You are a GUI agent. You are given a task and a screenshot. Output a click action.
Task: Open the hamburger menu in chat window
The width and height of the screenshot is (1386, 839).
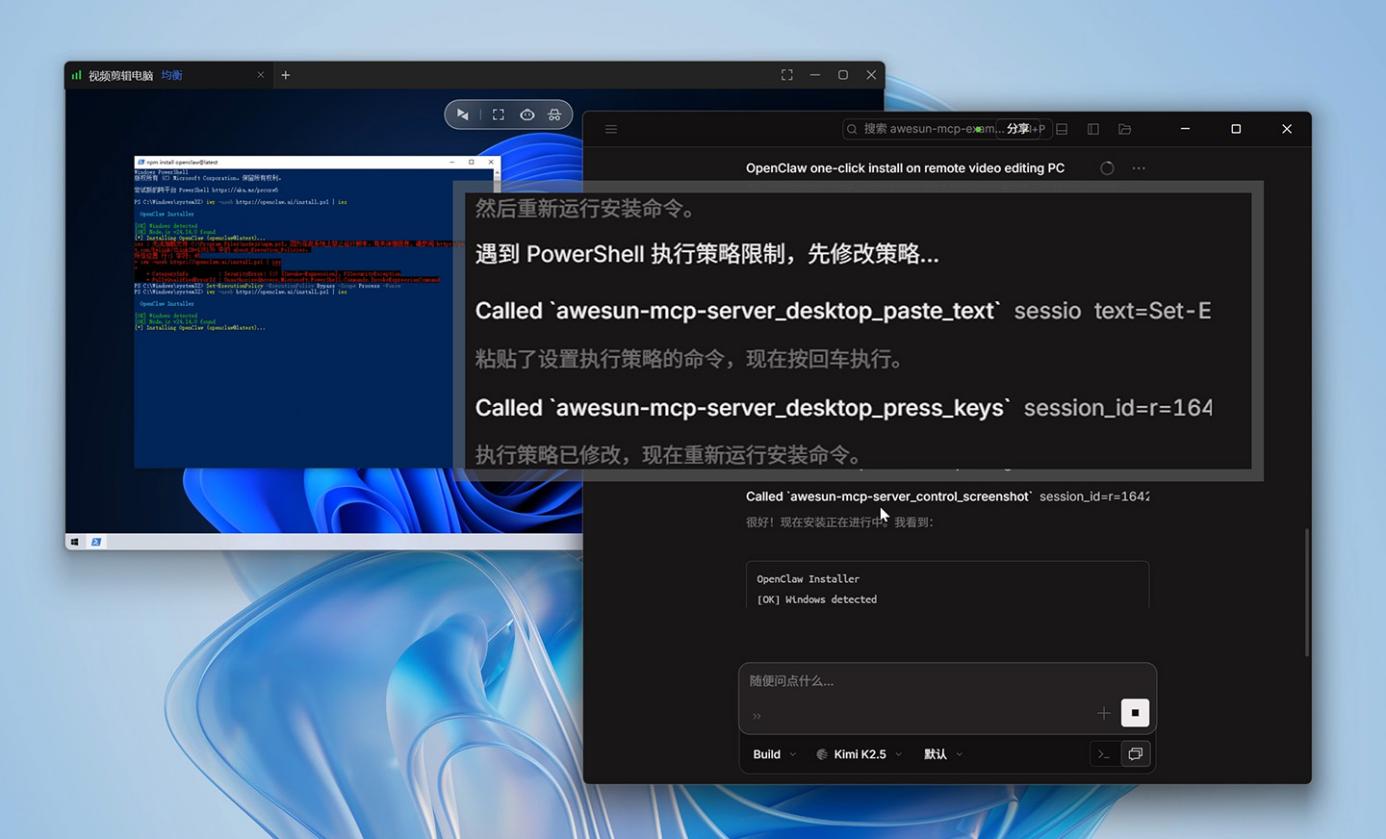click(x=611, y=129)
